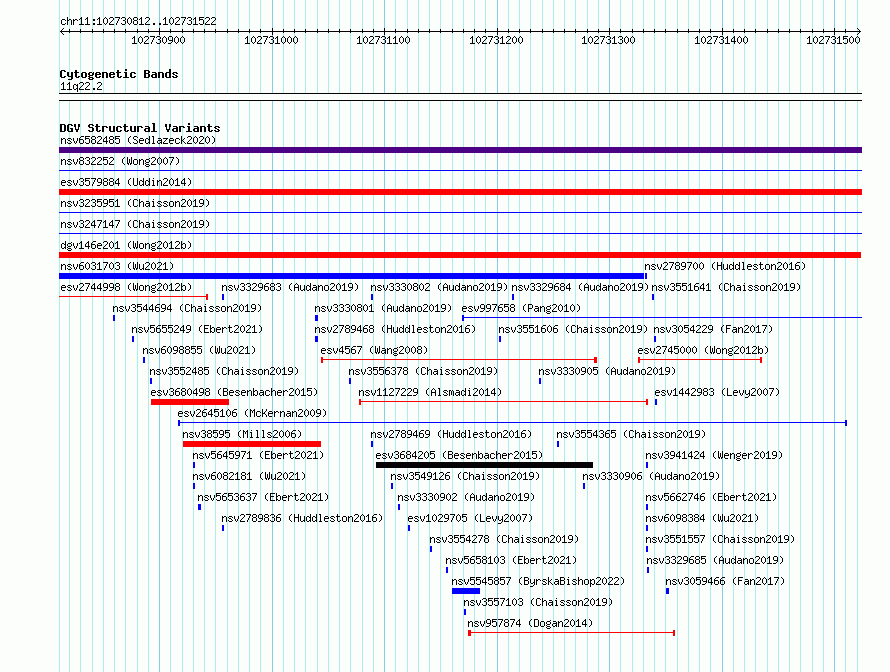Viewport: 890px width, 672px height.
Task: Open nsv3551606 (Chaisson2019) variant
Action: click(x=573, y=329)
